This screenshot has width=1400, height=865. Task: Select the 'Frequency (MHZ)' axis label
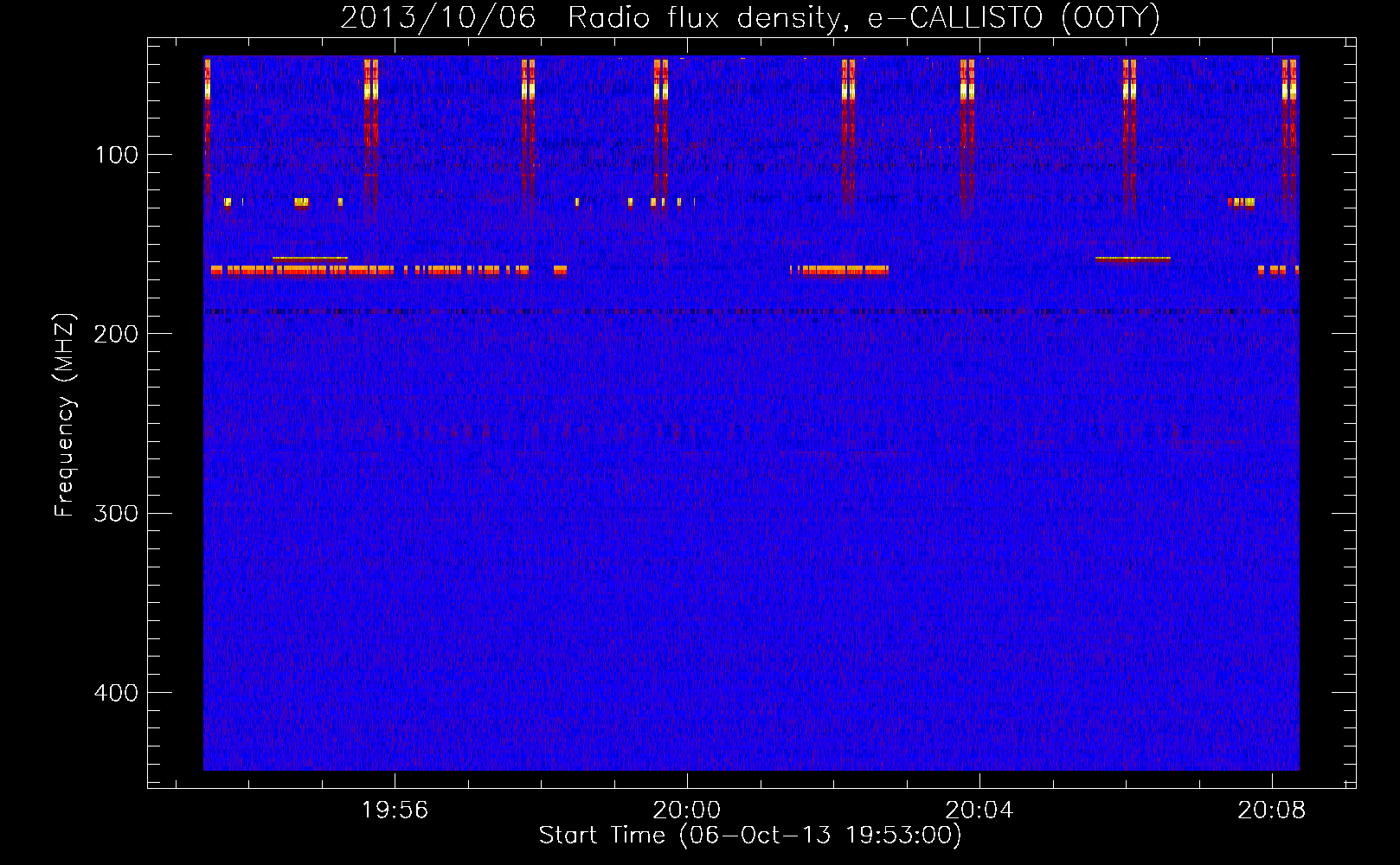pyautogui.click(x=65, y=415)
